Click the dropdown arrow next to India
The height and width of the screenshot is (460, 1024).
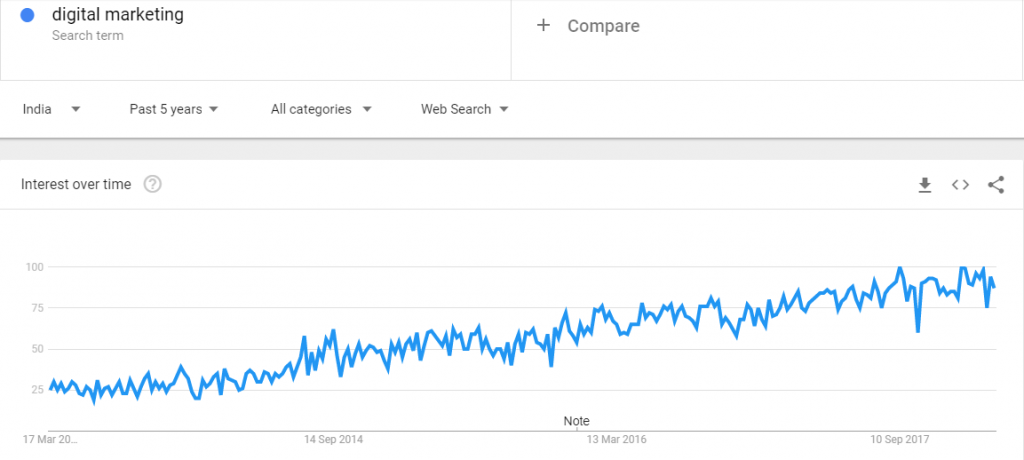point(76,109)
